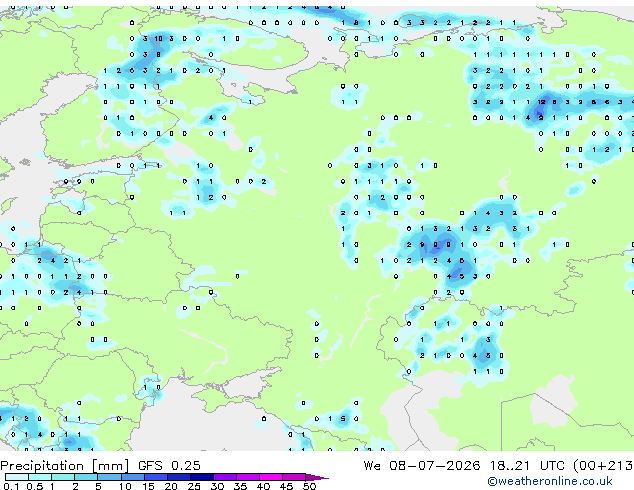The height and width of the screenshot is (490, 634).
Task: Click the legend tick label "30"
Action: click(217, 486)
